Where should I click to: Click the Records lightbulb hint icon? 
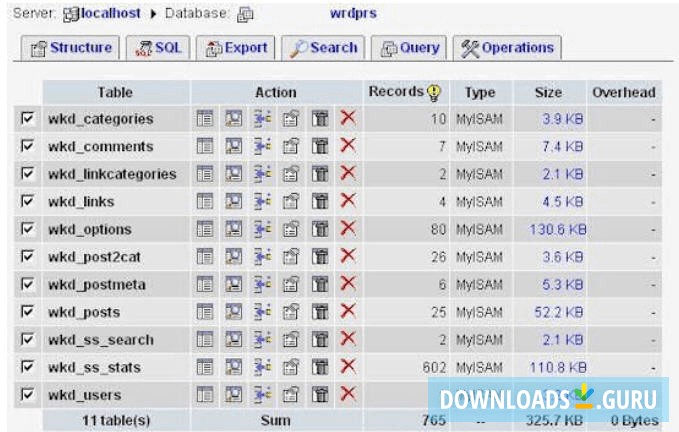pos(434,92)
